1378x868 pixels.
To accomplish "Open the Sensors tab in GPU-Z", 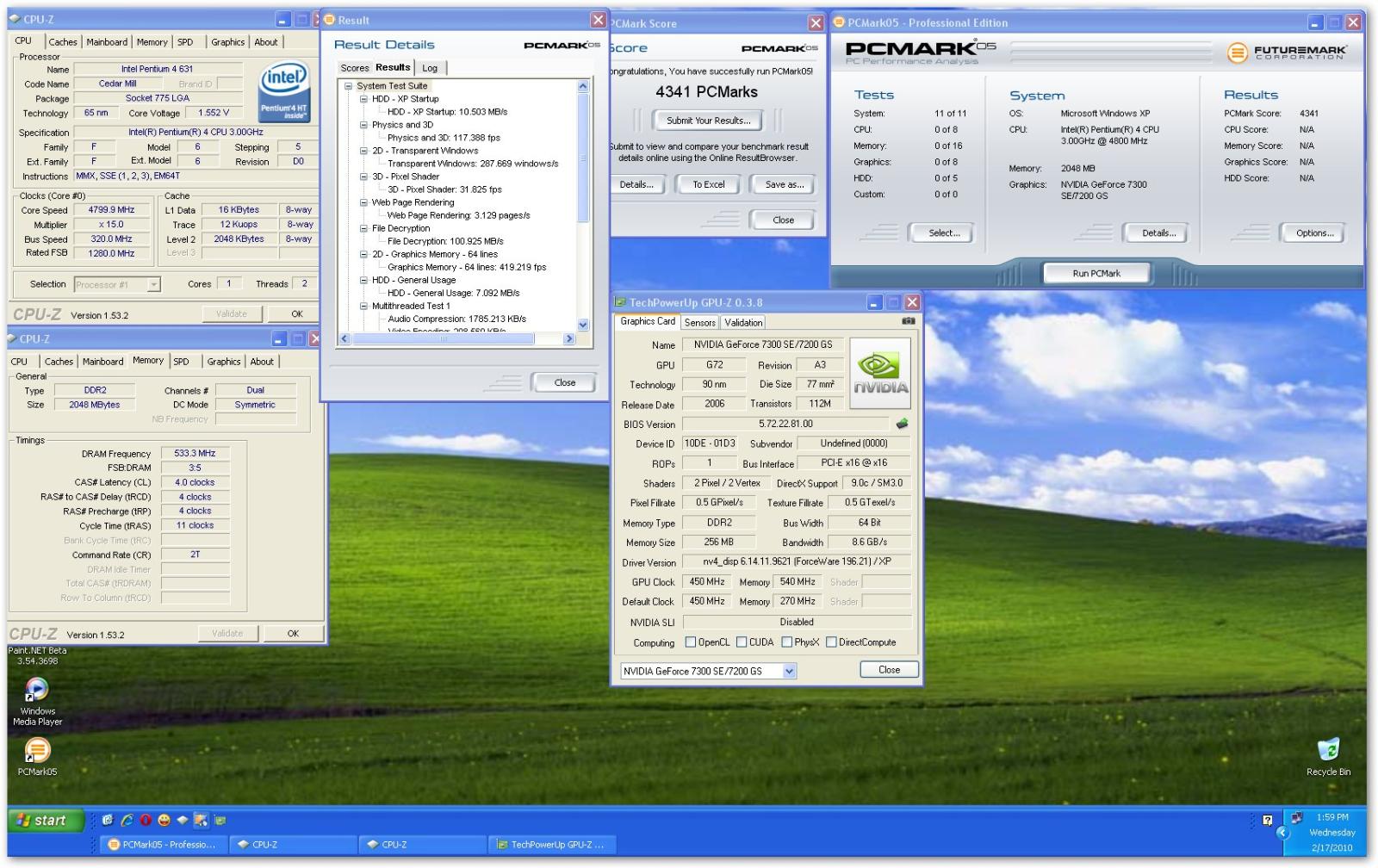I will tap(700, 323).
